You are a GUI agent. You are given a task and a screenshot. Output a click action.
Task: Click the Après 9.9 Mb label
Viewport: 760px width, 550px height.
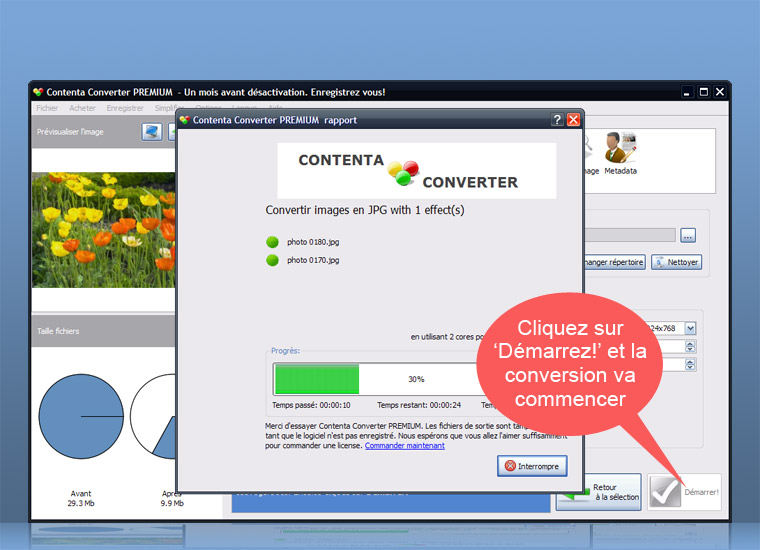pyautogui.click(x=172, y=498)
